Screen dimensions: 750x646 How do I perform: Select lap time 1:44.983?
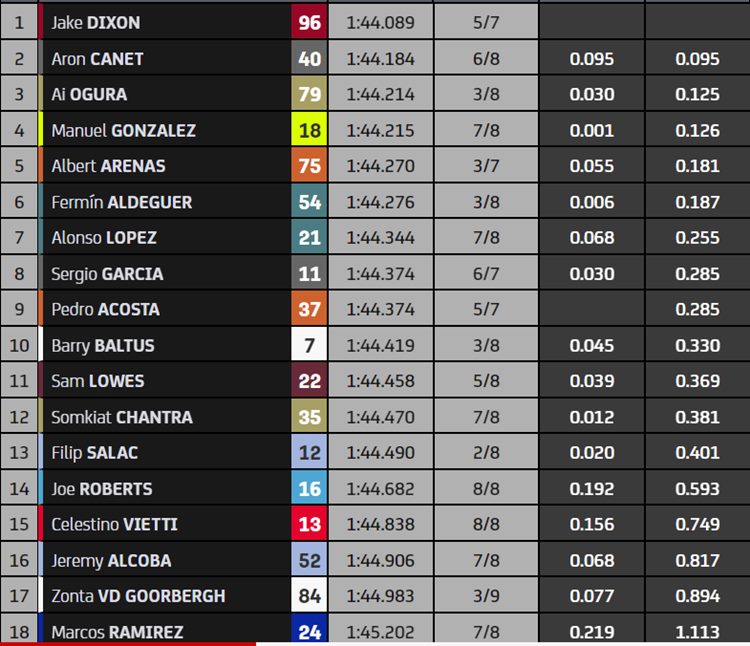[381, 596]
